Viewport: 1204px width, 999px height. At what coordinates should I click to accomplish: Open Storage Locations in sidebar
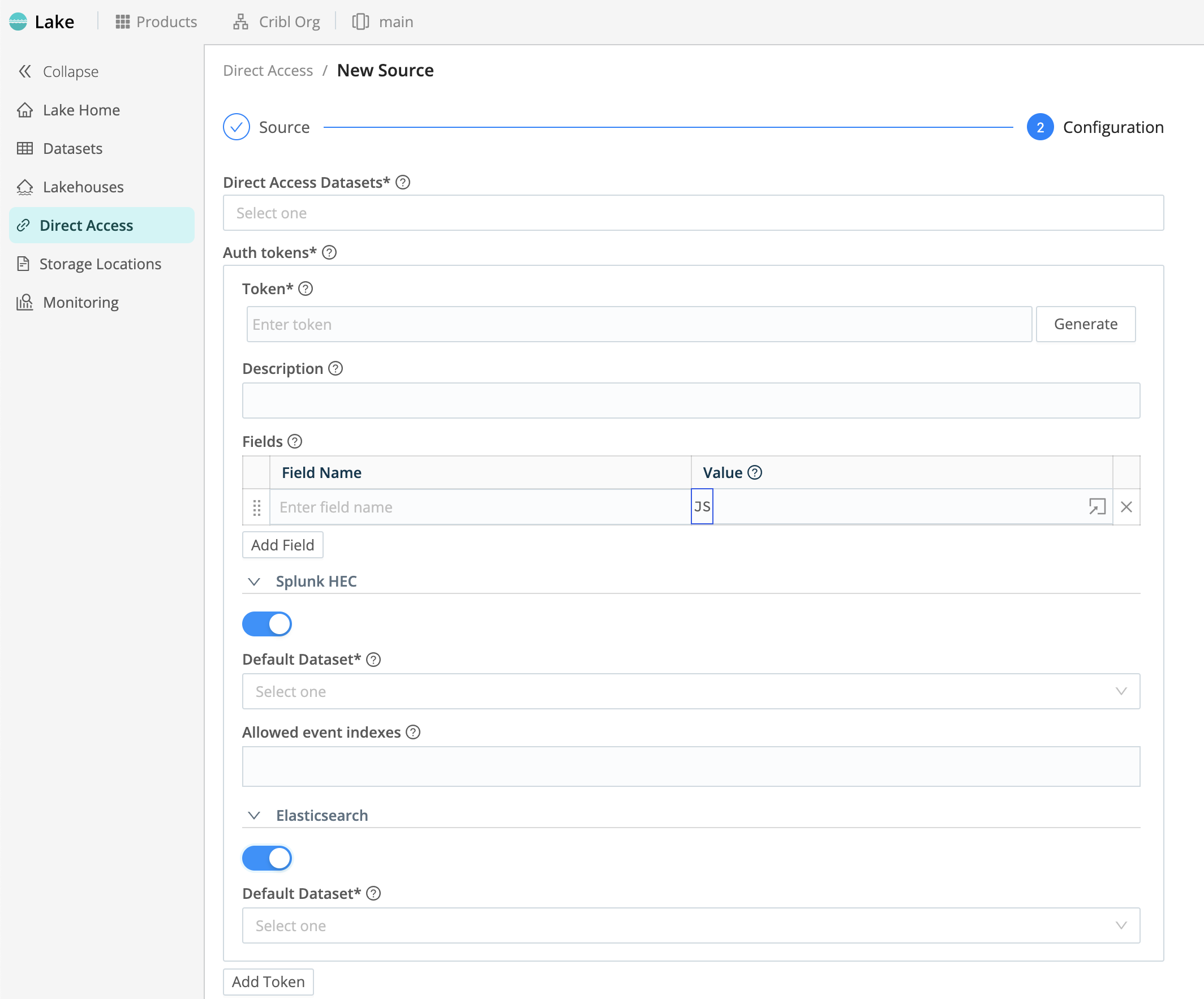point(100,264)
